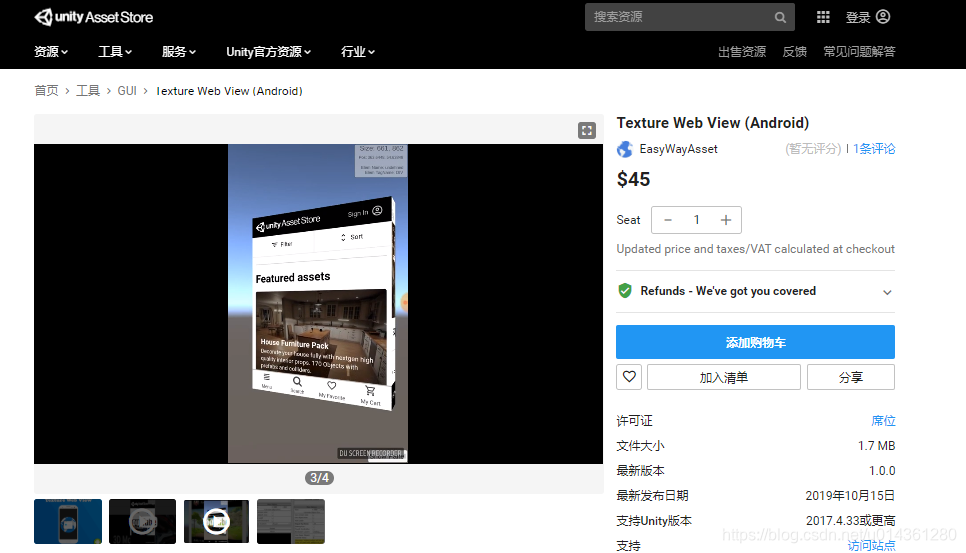Click the 出售资源 link

pyautogui.click(x=742, y=52)
